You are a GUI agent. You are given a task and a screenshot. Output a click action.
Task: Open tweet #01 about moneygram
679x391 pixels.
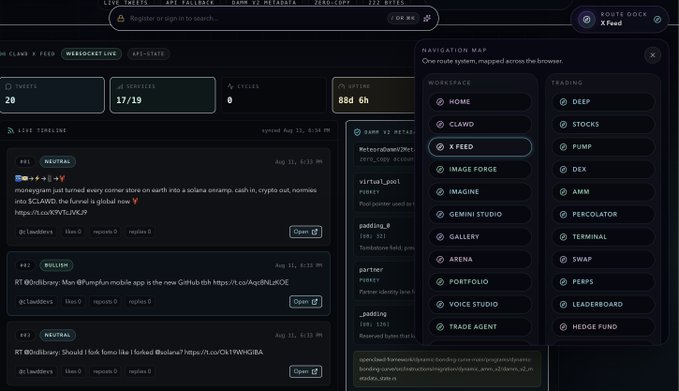tap(305, 232)
